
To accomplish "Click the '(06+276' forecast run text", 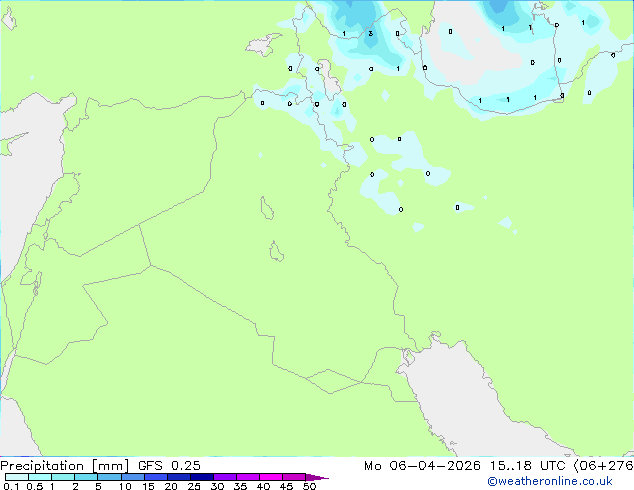I will (x=603, y=466).
